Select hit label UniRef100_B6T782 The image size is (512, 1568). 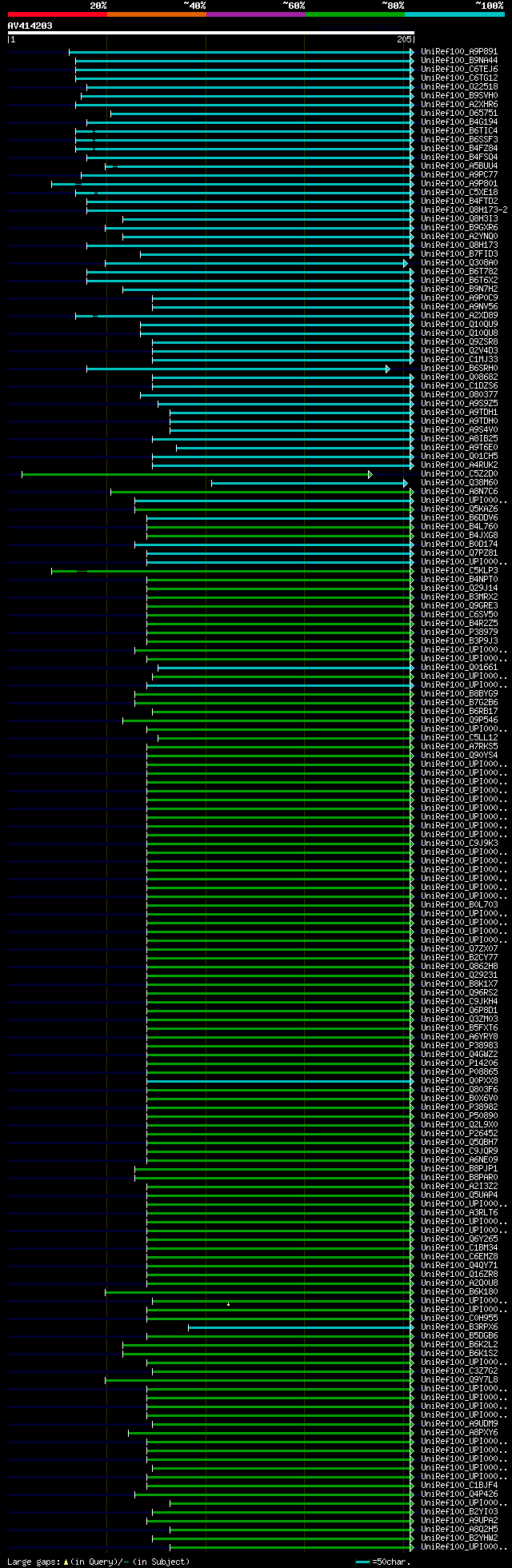[x=459, y=272]
